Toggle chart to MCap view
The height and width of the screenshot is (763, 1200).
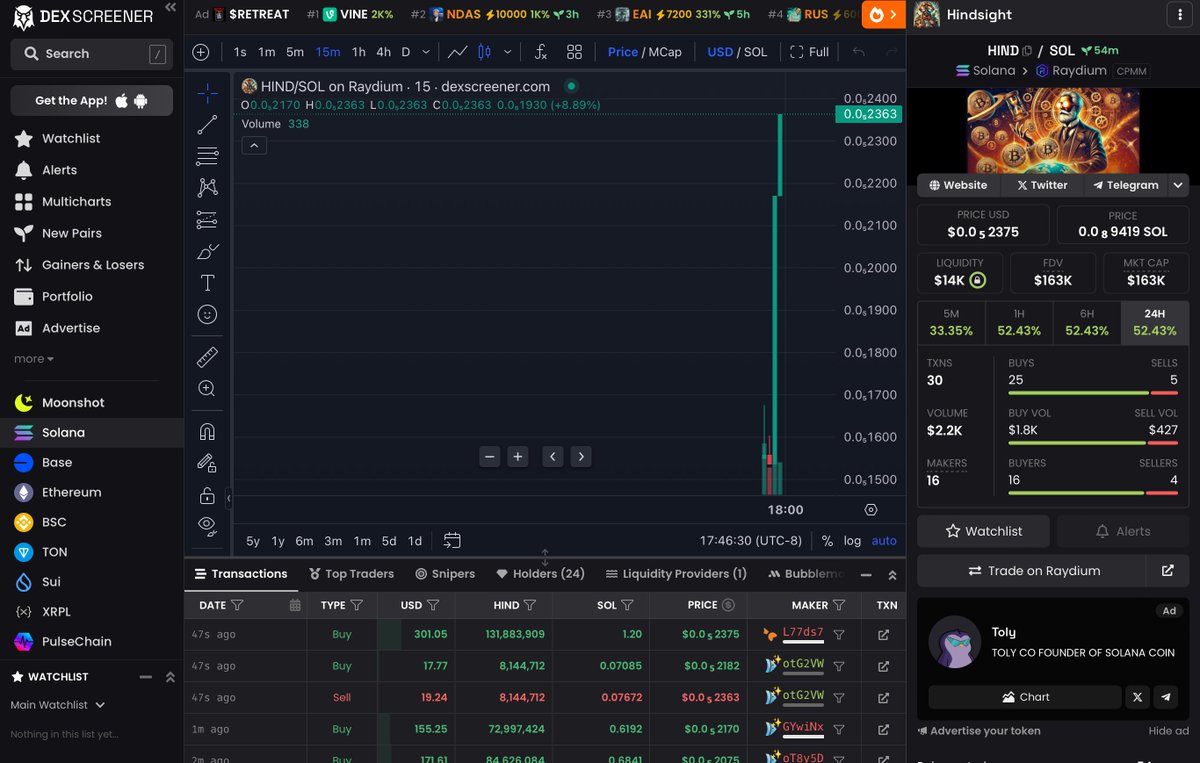(664, 52)
